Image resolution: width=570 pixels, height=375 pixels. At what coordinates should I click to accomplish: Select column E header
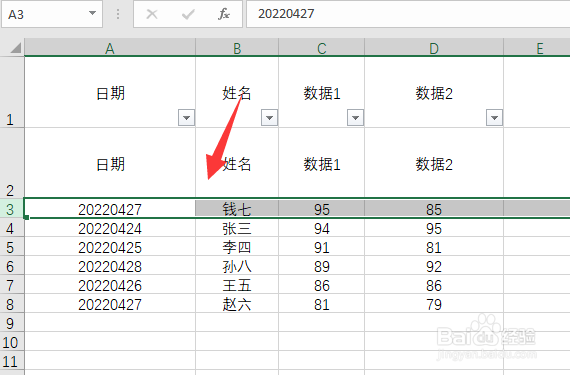pos(537,48)
